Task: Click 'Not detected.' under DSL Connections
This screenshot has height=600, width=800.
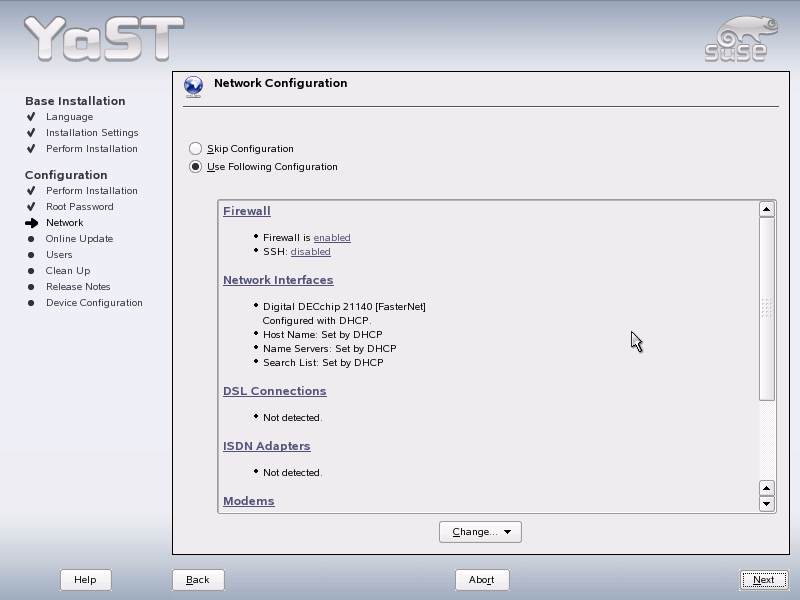Action: coord(293,418)
